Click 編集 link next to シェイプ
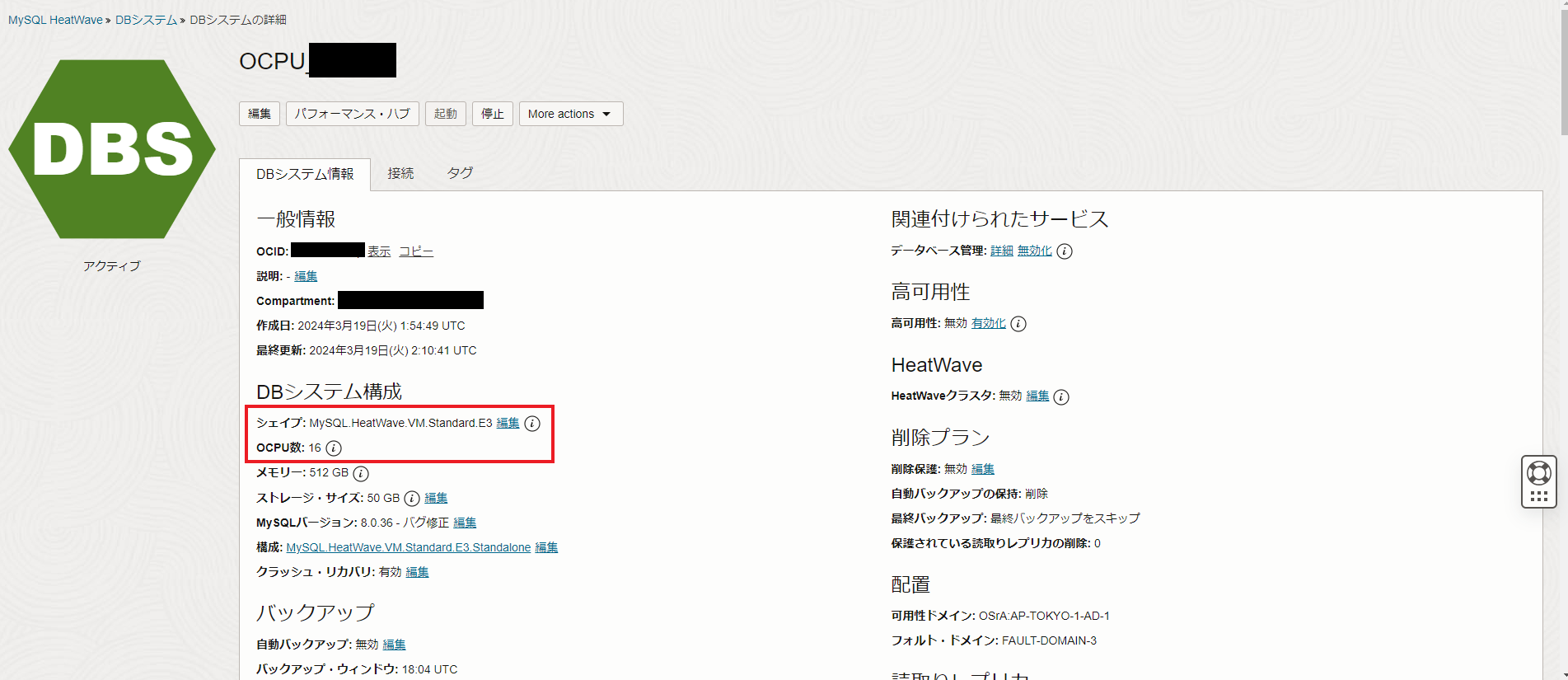The width and height of the screenshot is (1568, 680). (x=508, y=423)
